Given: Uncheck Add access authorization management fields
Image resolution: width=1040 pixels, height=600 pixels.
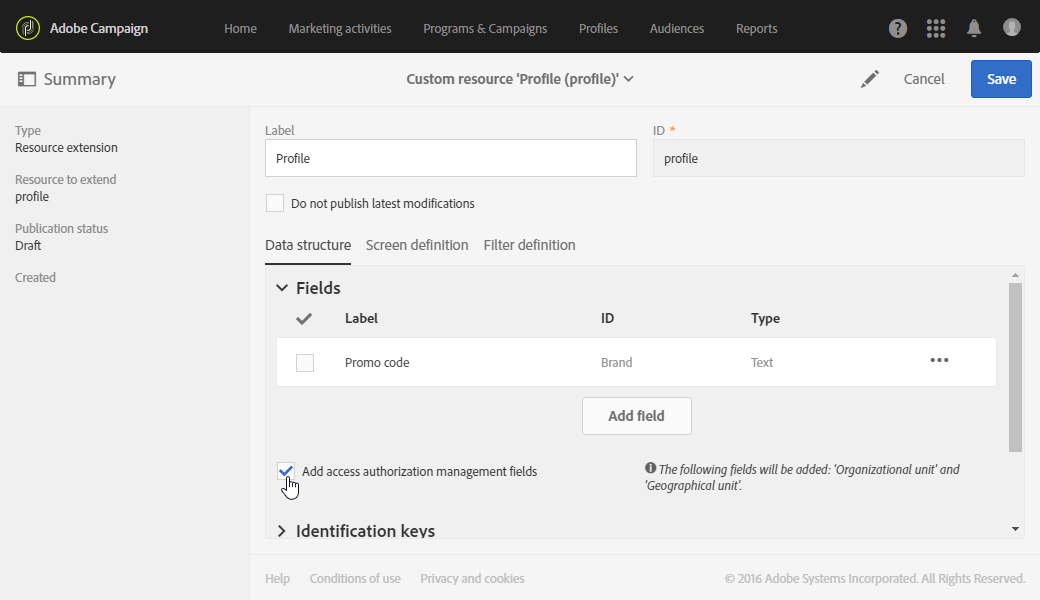Looking at the screenshot, I should [286, 471].
